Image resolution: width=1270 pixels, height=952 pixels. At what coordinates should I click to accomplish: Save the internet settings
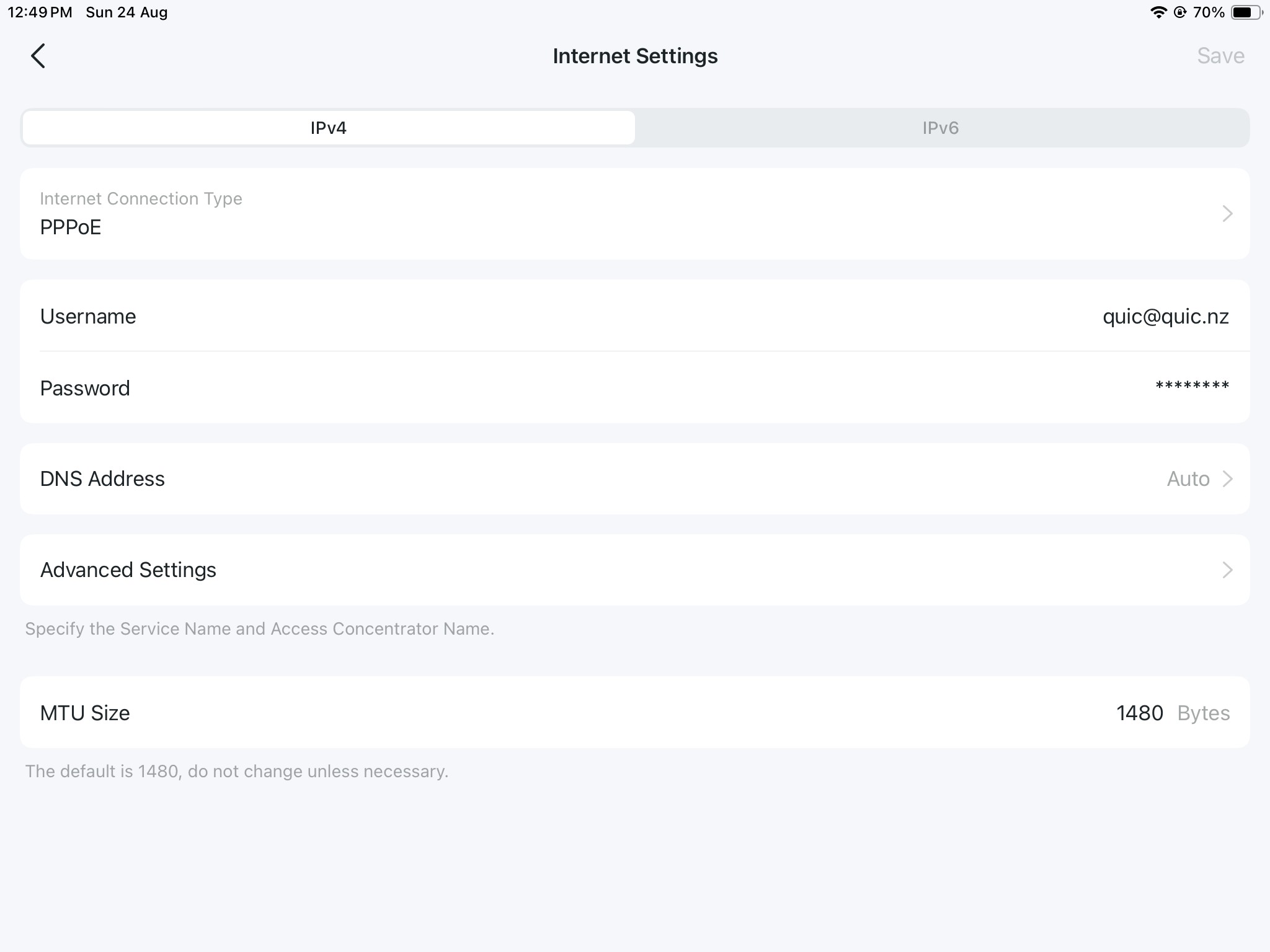(x=1220, y=56)
